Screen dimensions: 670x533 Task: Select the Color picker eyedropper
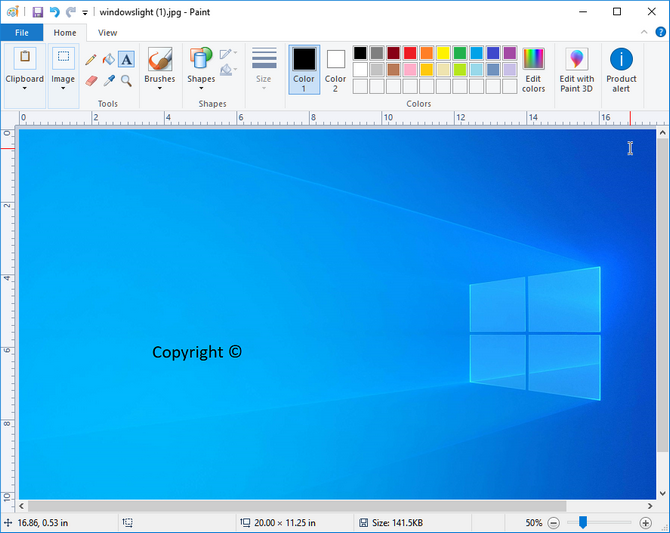click(109, 80)
